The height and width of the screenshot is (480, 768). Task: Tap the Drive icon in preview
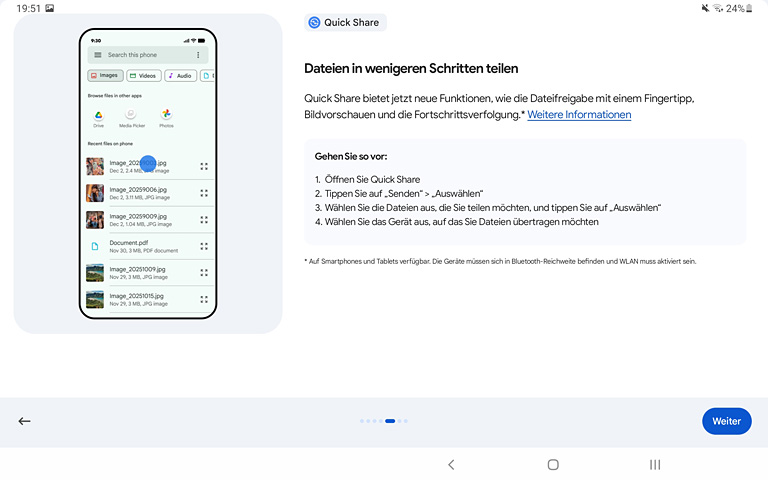99,116
